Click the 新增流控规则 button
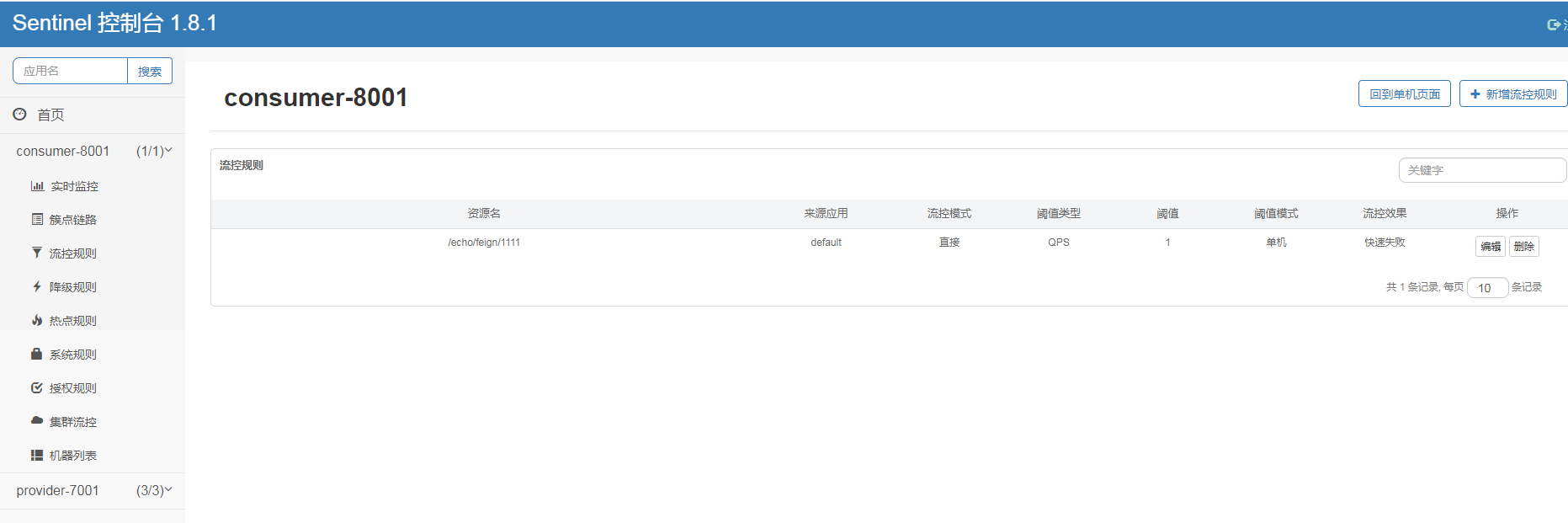Screen dimensions: 1568x523 pos(1513,94)
